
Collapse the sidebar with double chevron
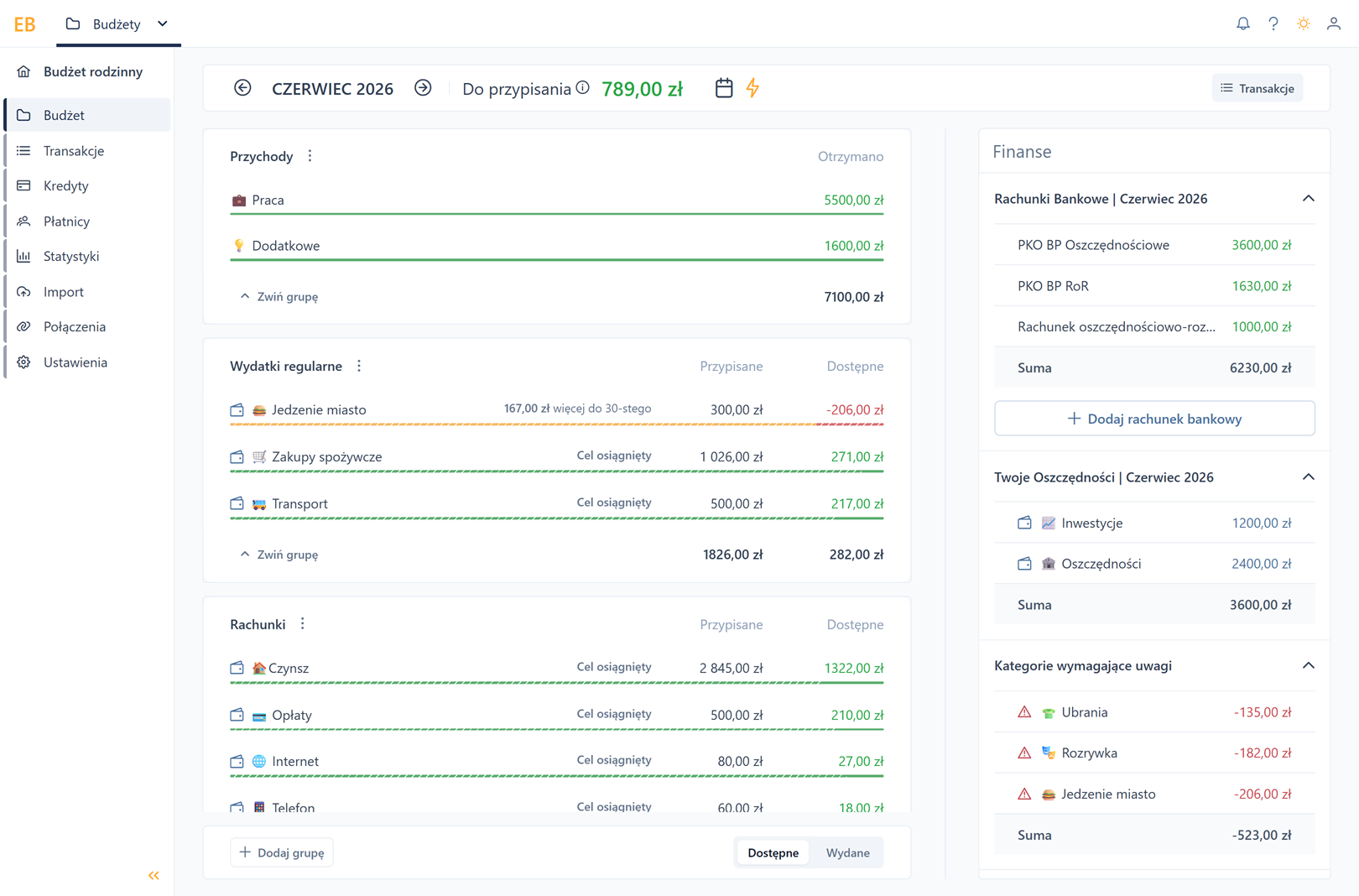tap(154, 875)
